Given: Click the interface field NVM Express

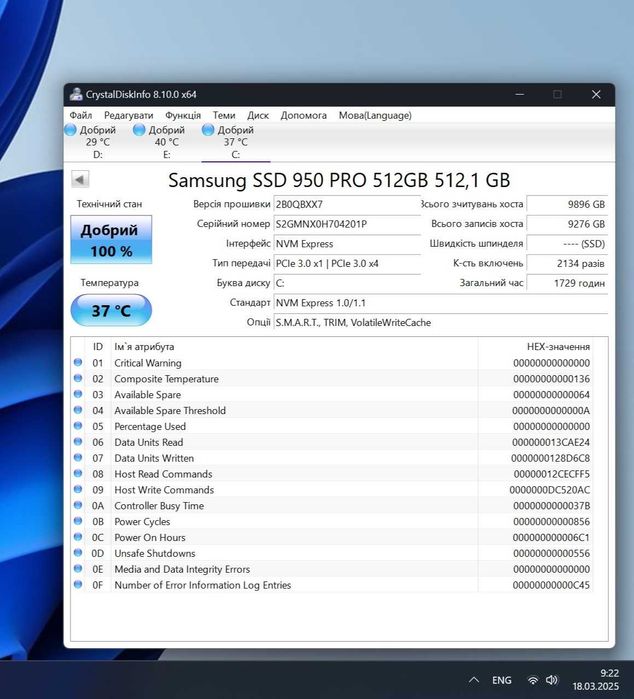Looking at the screenshot, I should click(x=347, y=244).
